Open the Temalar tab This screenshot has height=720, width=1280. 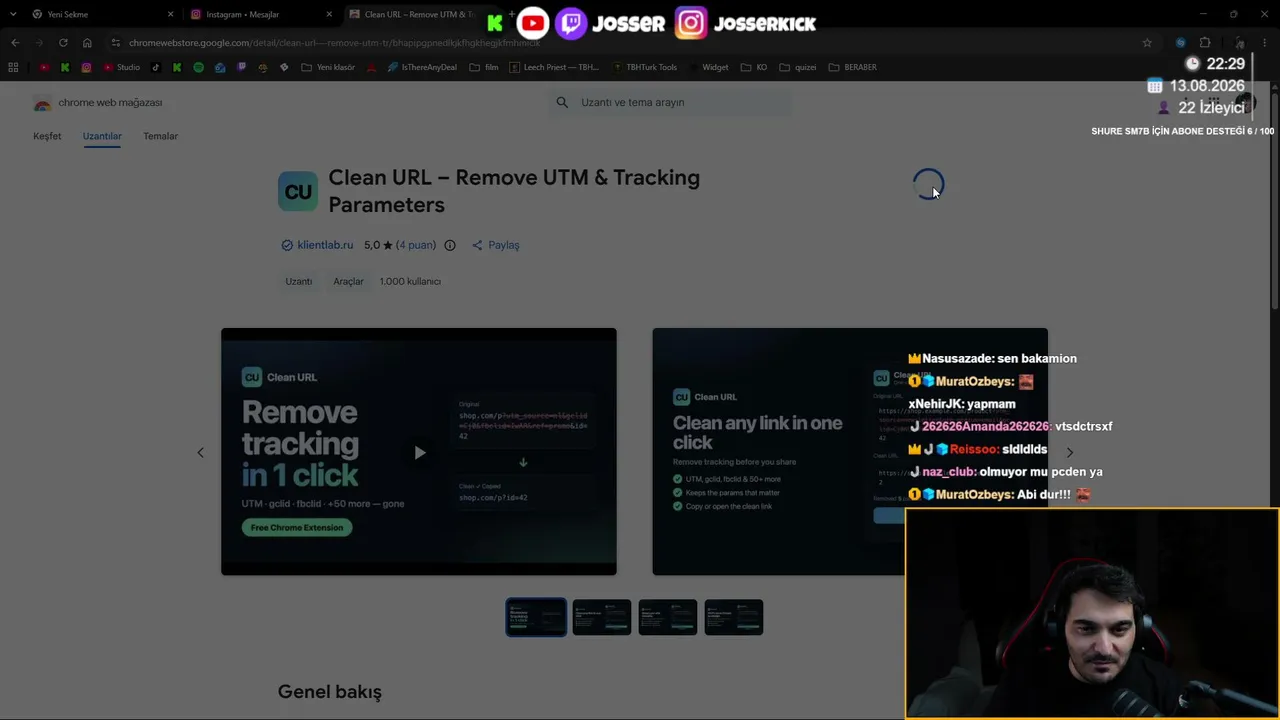[x=160, y=136]
